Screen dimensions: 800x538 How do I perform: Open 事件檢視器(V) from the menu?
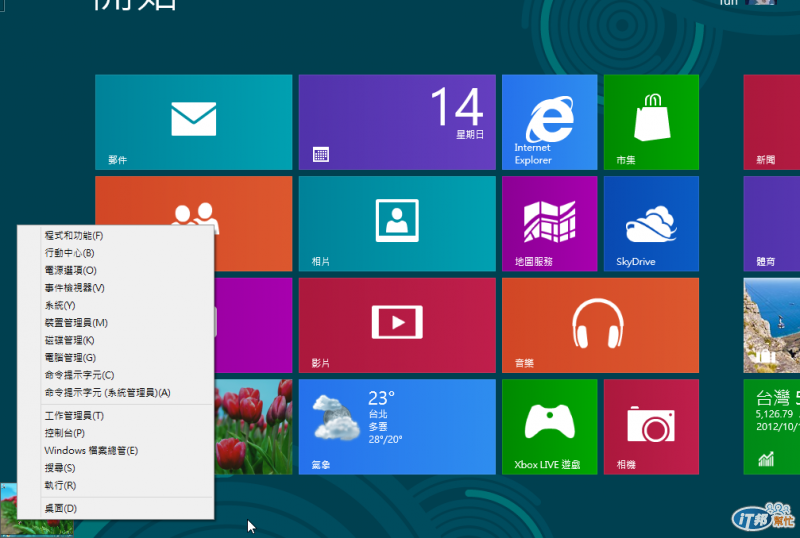coord(115,288)
